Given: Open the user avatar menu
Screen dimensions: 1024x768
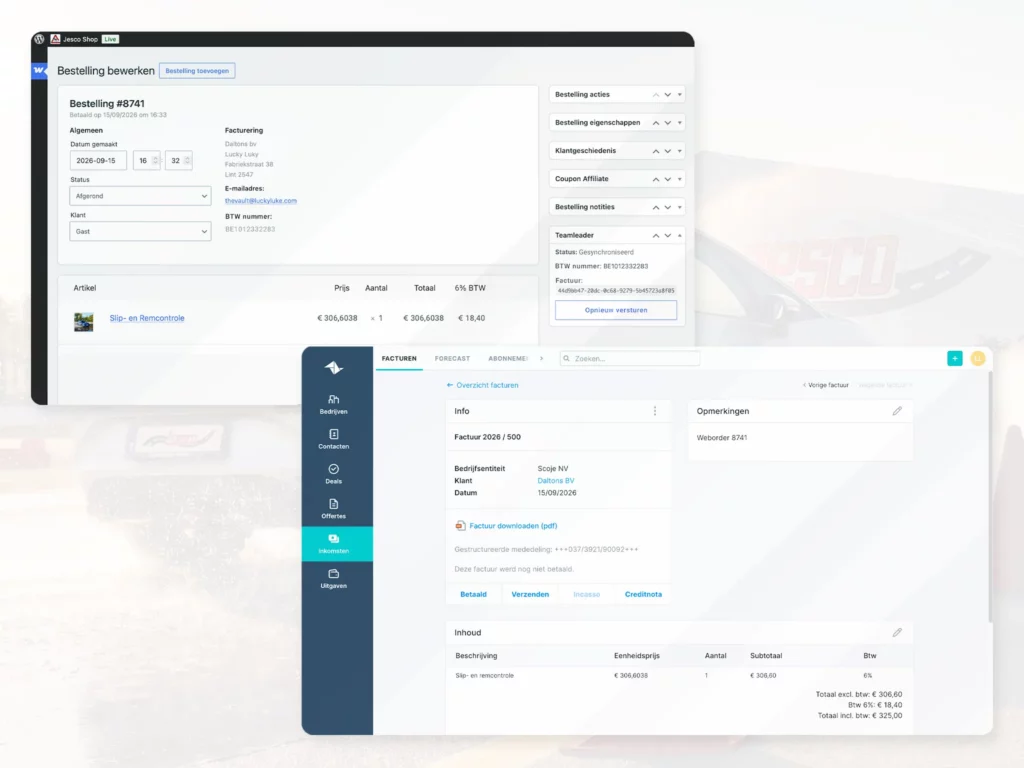Looking at the screenshot, I should (978, 359).
